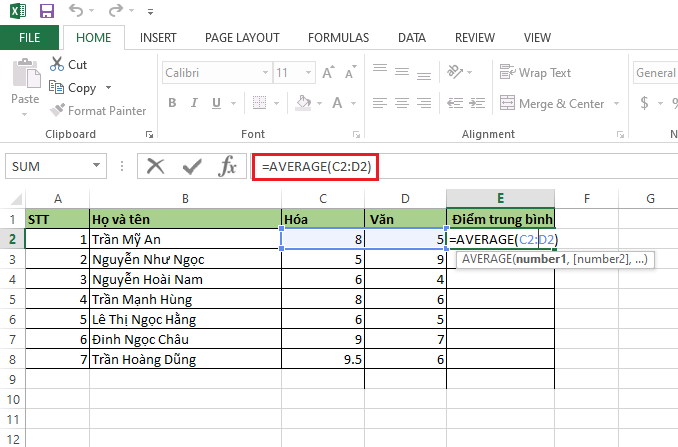Click the Paste clipboard icon
The height and width of the screenshot is (447, 678).
(26, 73)
